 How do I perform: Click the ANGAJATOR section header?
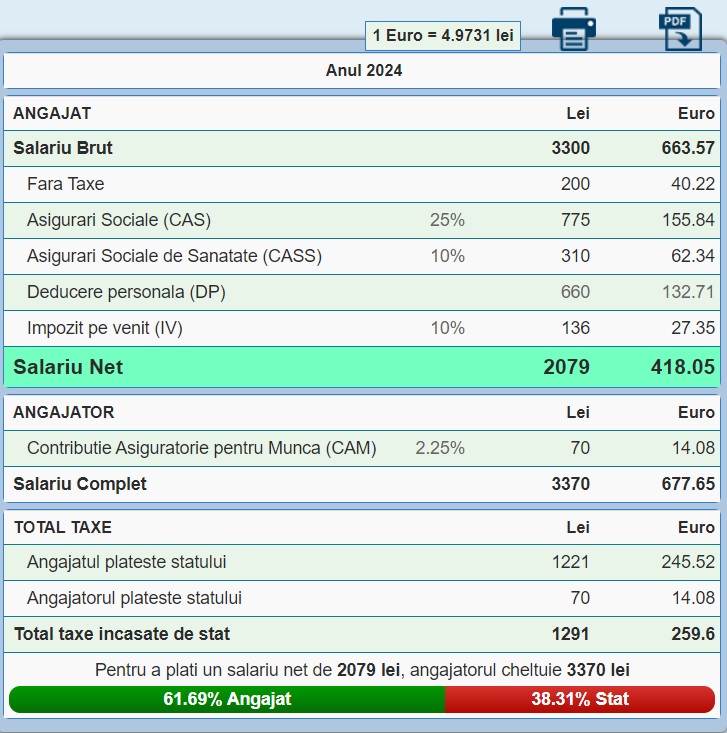[x=64, y=412]
